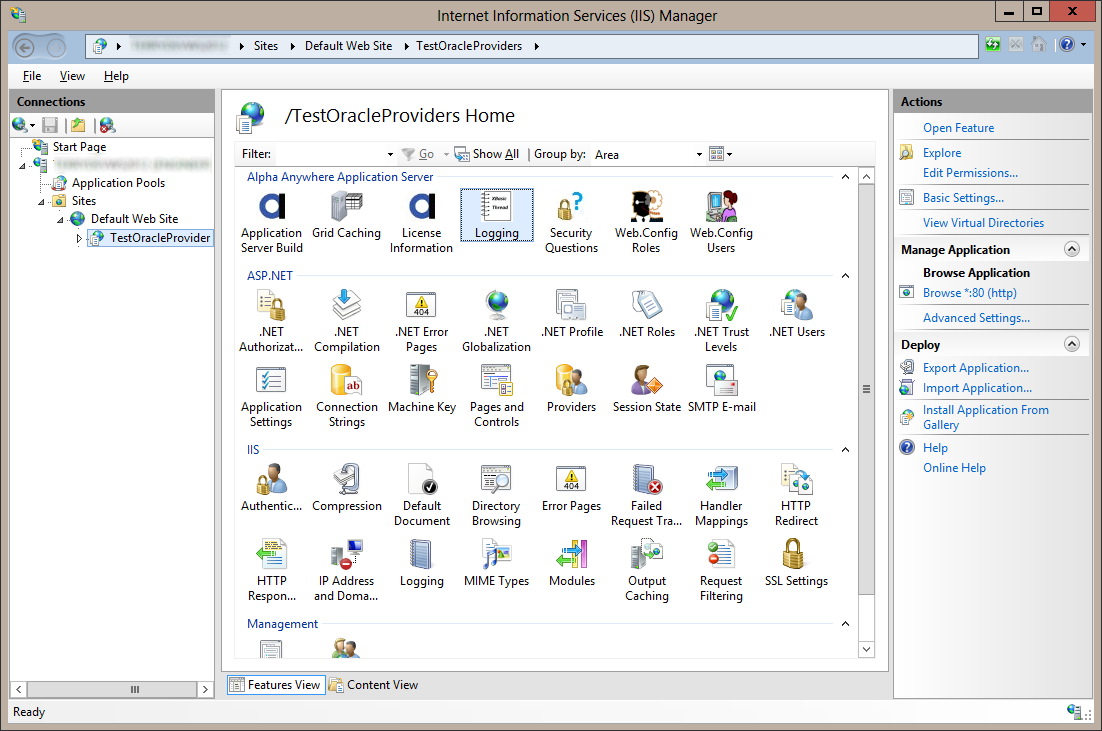The height and width of the screenshot is (731, 1102).
Task: Open Modules feature
Action: pos(571,564)
